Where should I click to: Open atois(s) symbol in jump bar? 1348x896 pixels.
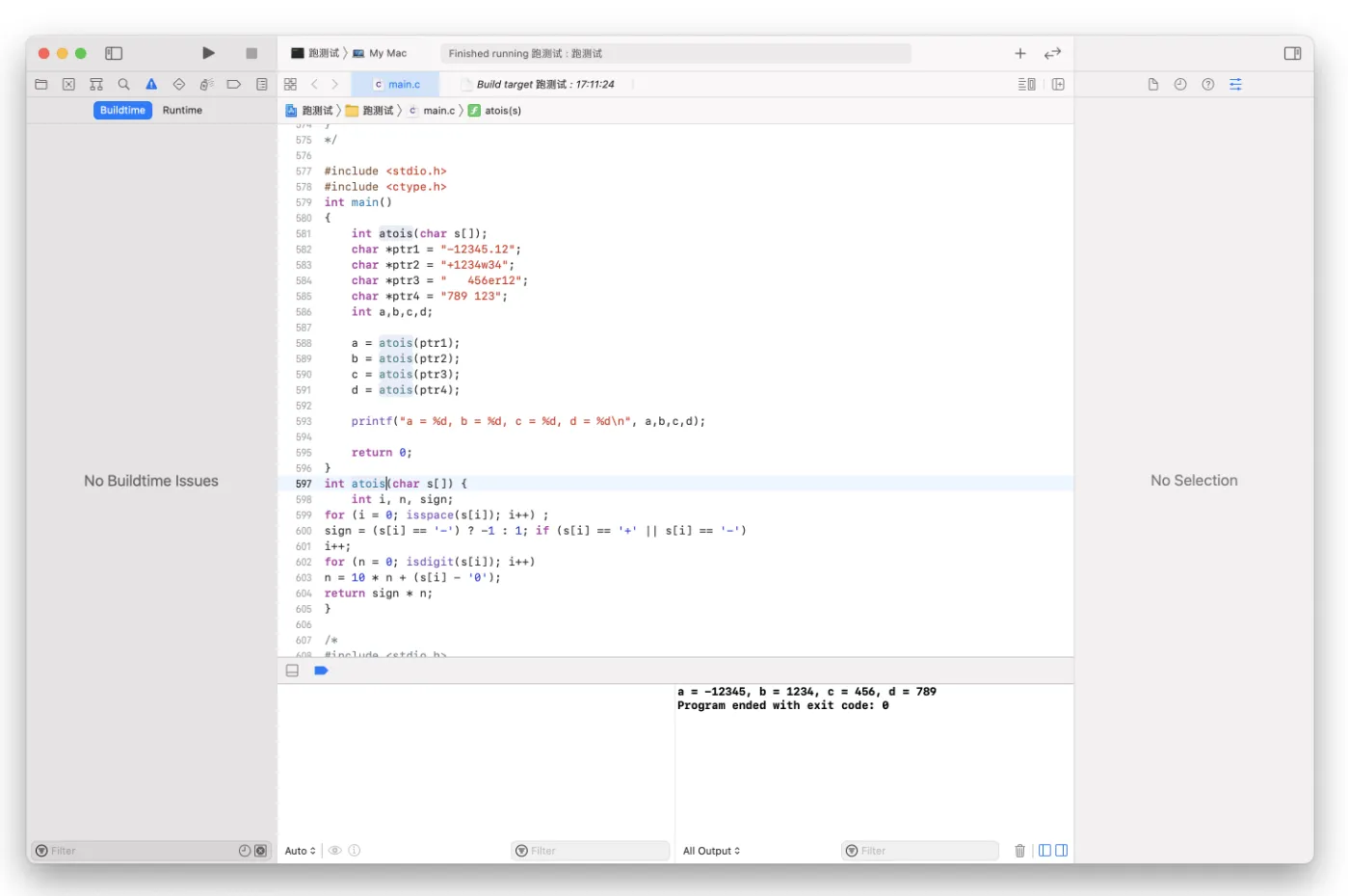pos(494,110)
